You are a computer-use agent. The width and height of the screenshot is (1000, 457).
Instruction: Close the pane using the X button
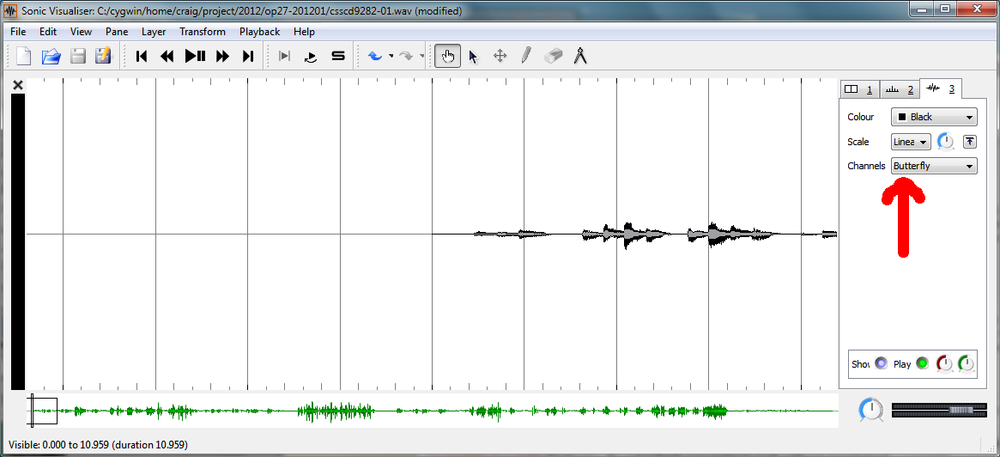[x=18, y=86]
